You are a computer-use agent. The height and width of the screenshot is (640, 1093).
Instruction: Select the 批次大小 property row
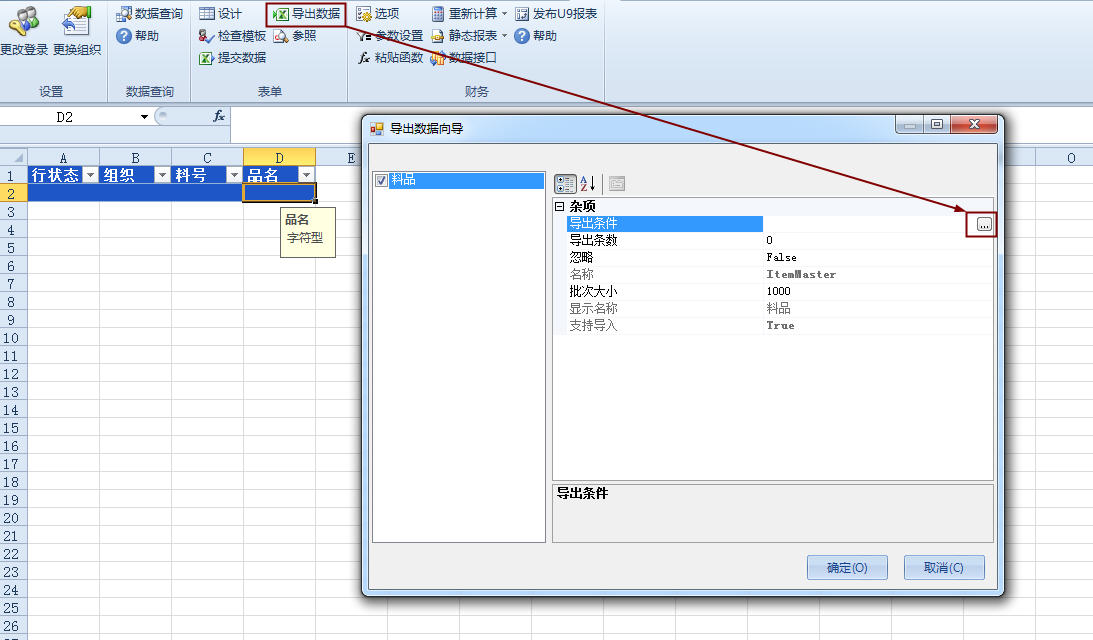pyautogui.click(x=660, y=291)
